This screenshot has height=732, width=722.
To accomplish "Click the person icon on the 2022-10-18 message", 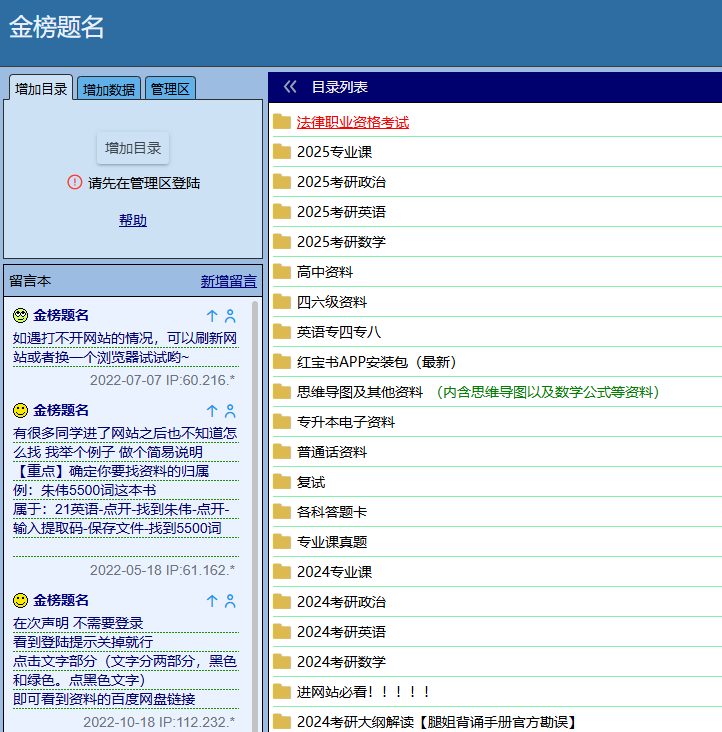I will pos(230,601).
